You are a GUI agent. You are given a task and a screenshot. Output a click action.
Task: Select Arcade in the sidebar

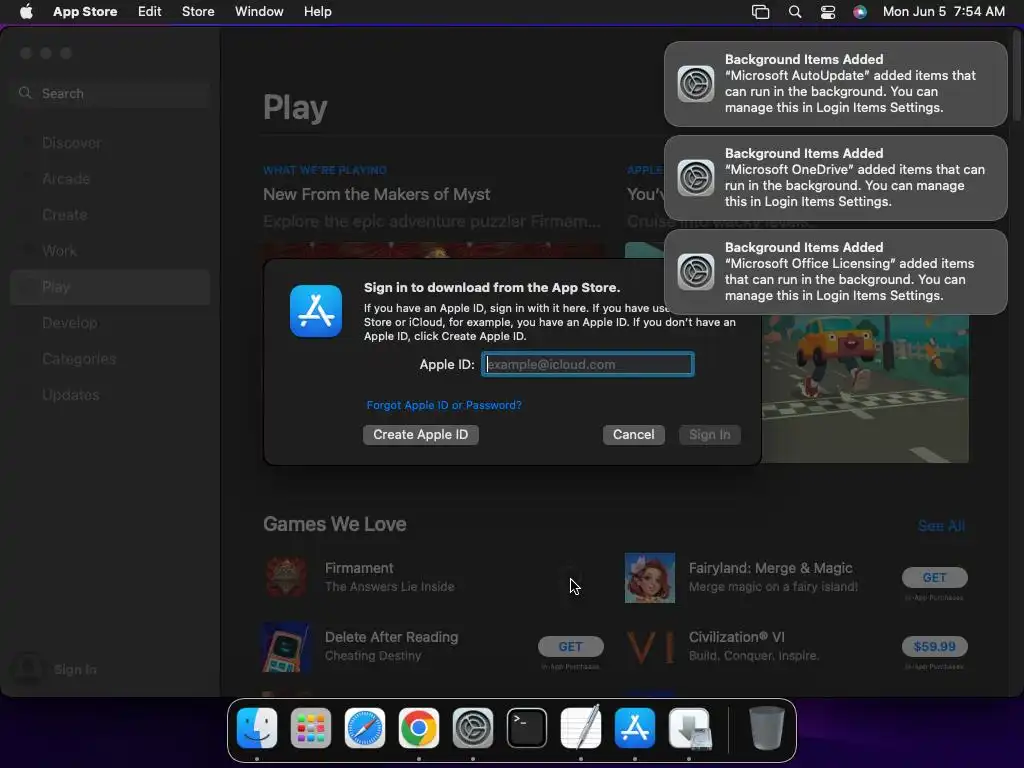[x=110, y=179]
